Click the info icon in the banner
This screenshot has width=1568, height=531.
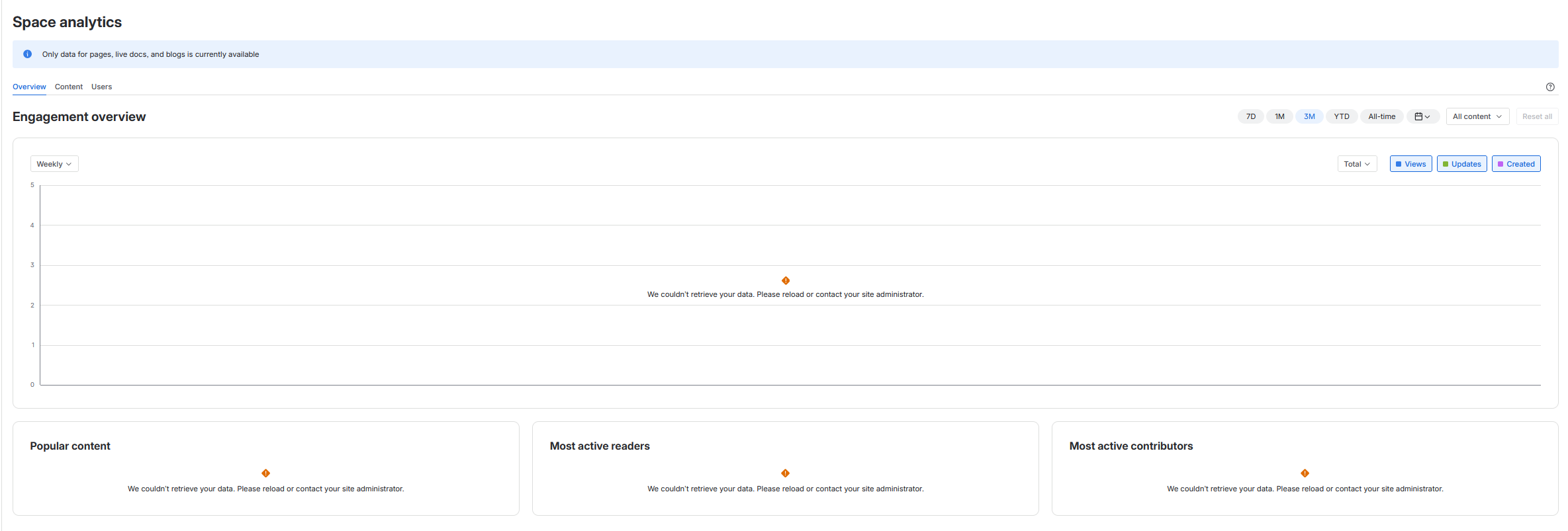click(x=27, y=54)
